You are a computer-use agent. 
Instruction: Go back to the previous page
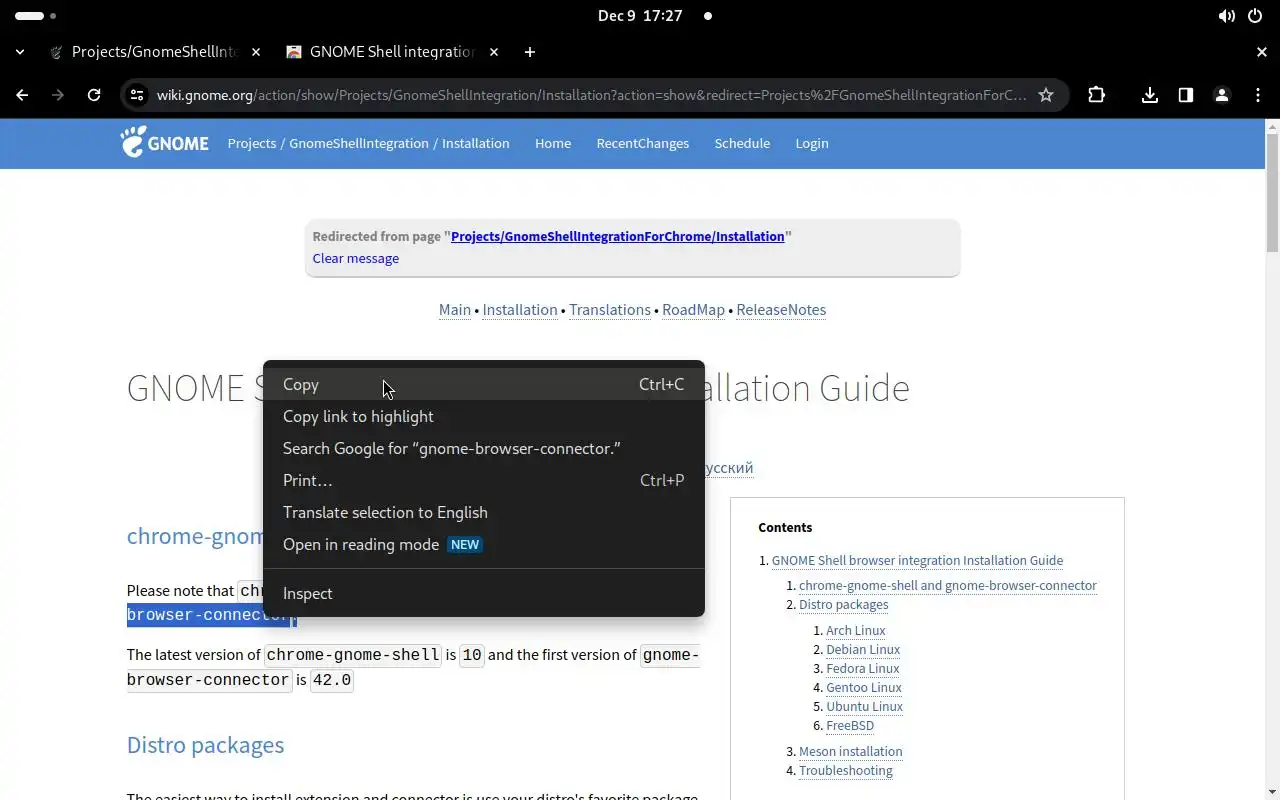point(22,95)
